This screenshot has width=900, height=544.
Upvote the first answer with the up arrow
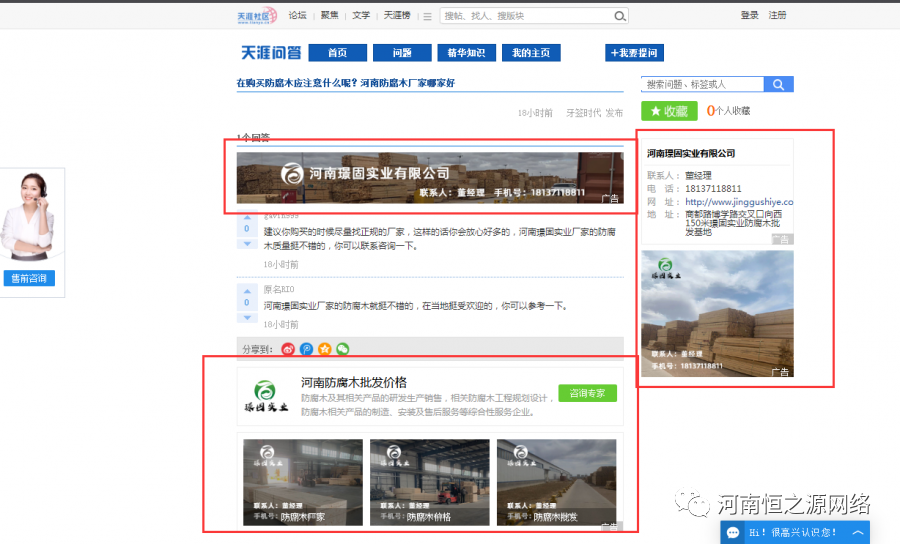point(247,217)
